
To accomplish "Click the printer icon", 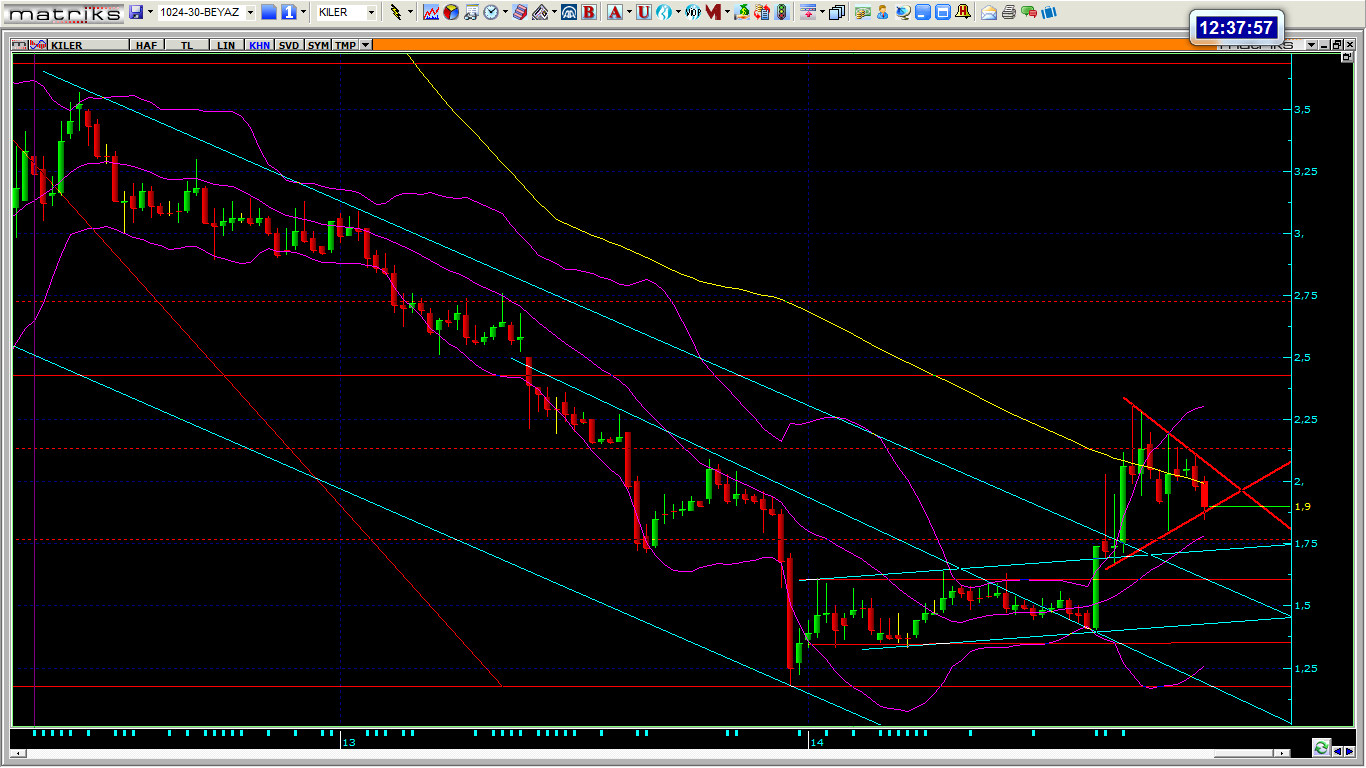I will click(x=1009, y=12).
